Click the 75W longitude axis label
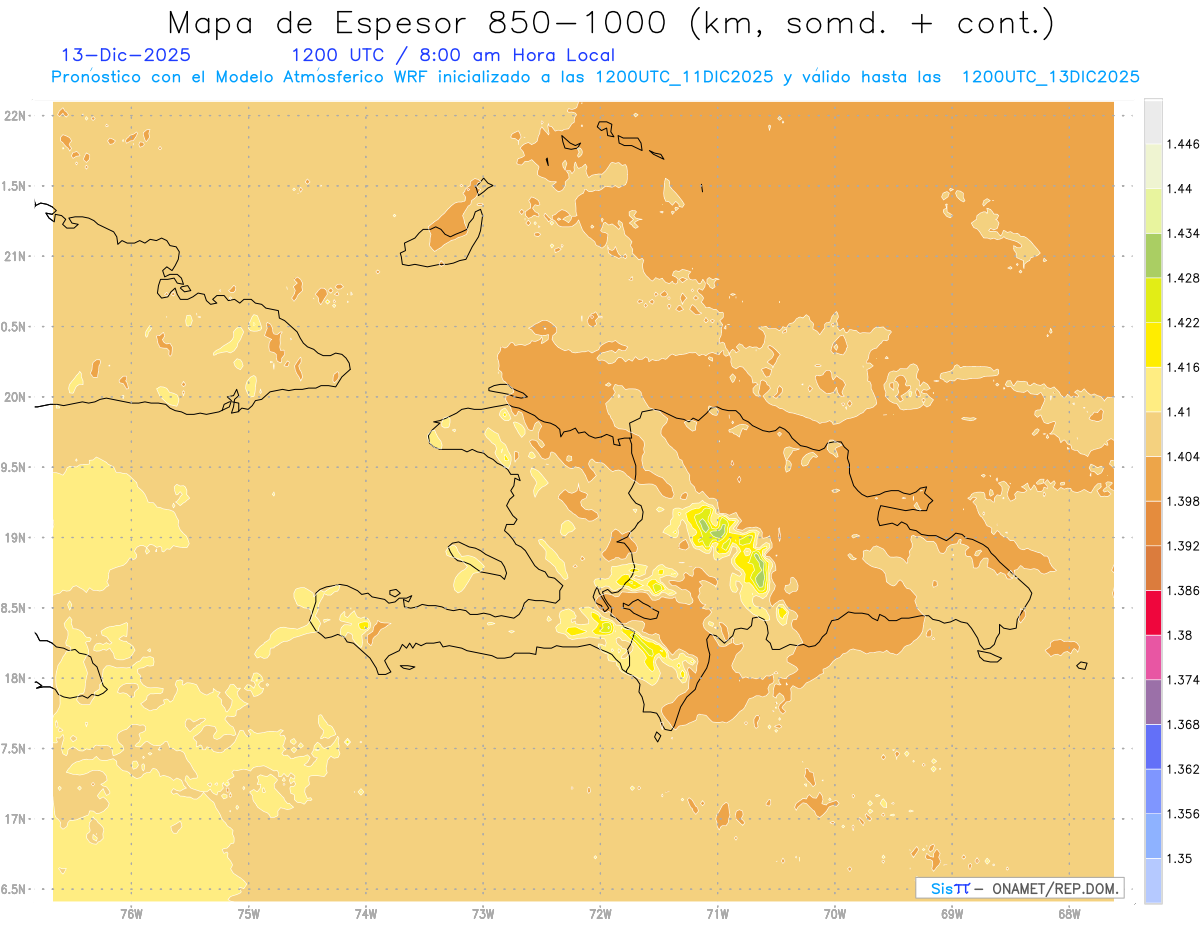Screen dimensions: 1200x927 (x=248, y=914)
